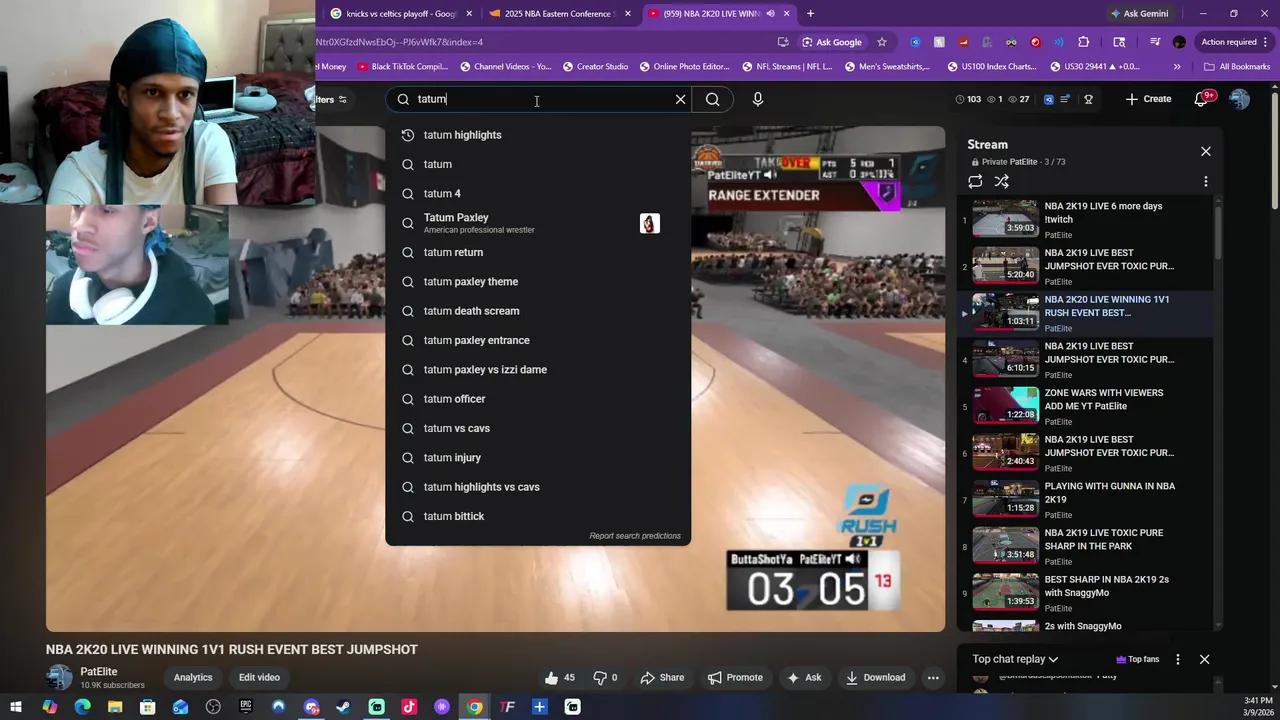Open chat replay options menu
Screen dimensions: 1280x720
[1177, 659]
